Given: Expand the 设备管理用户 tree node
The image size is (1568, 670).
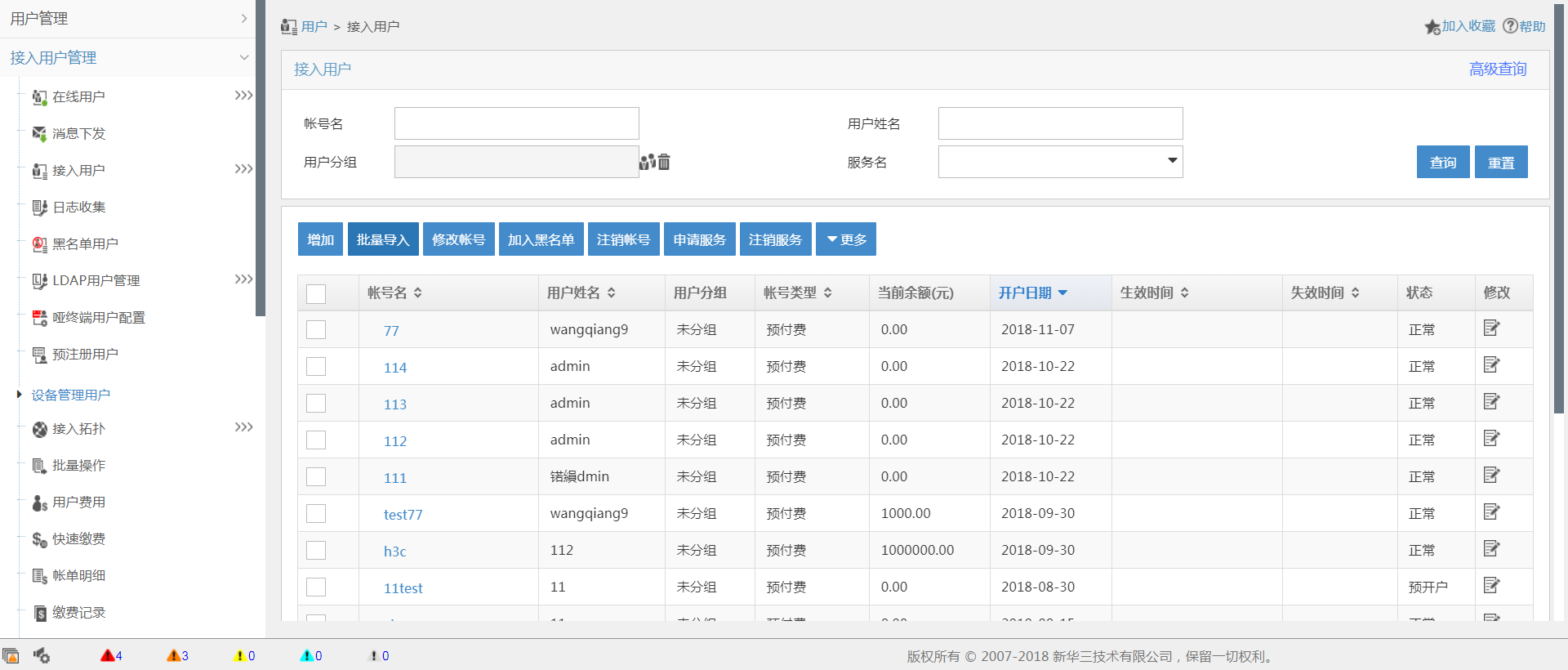Looking at the screenshot, I should (x=20, y=395).
